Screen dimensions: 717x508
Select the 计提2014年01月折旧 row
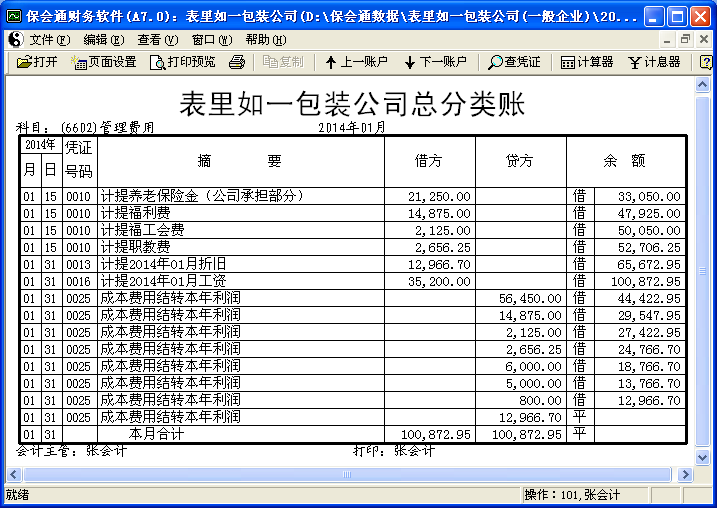coord(353,264)
